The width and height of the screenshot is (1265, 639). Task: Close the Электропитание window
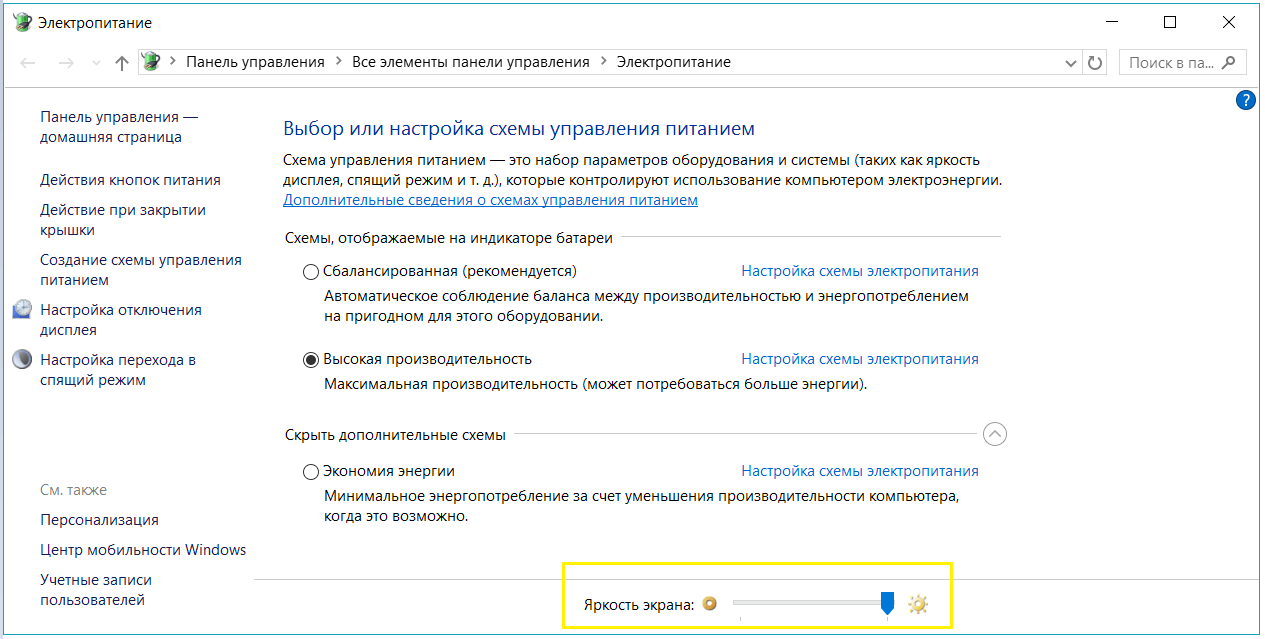pyautogui.click(x=1229, y=22)
